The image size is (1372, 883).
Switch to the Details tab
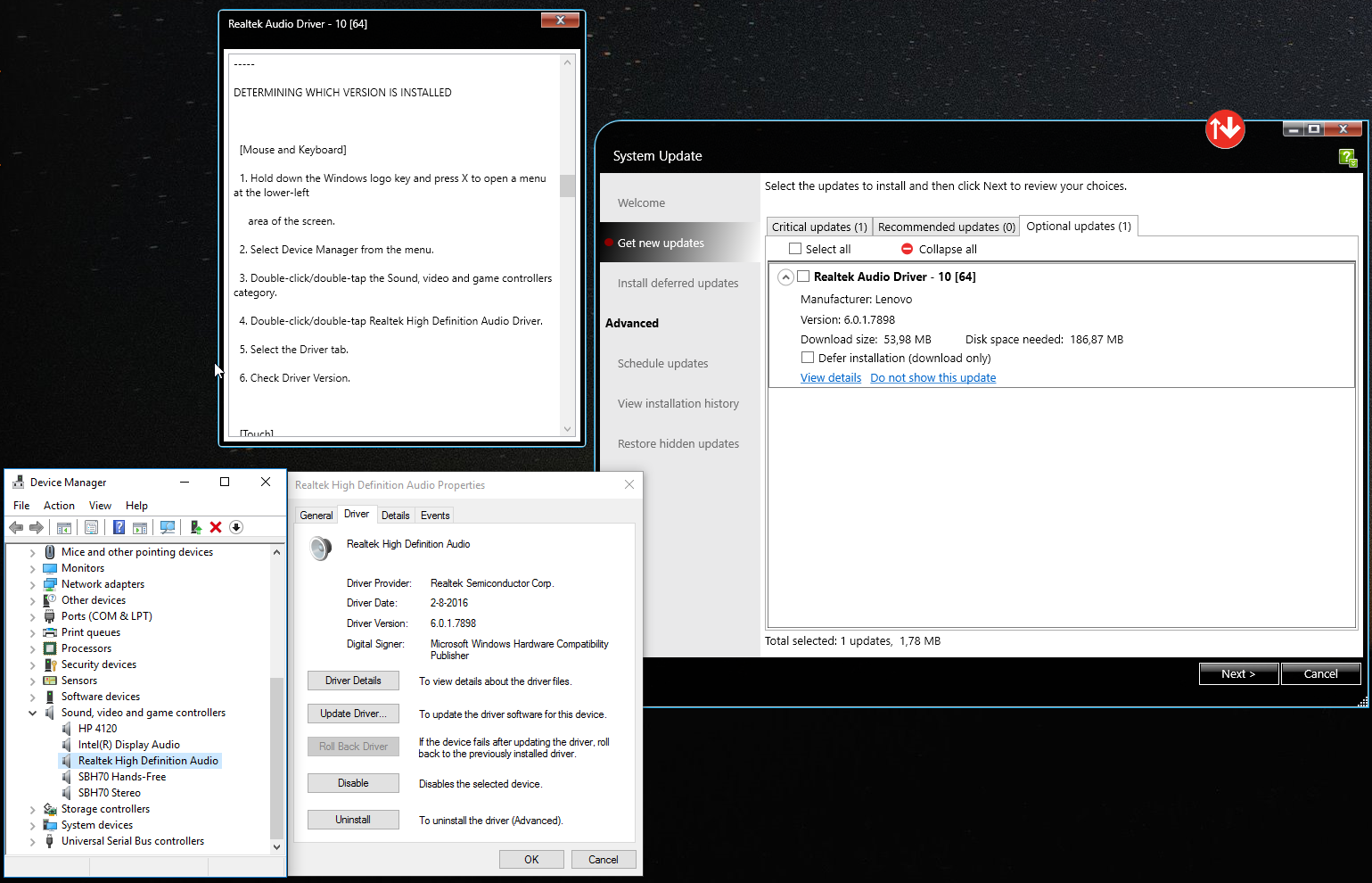tap(396, 516)
